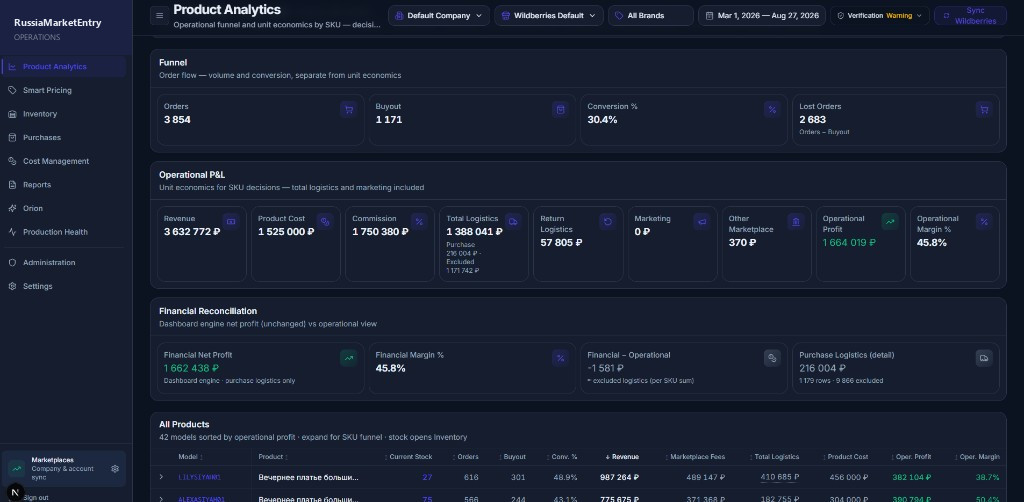Open the Verification Warning dropdown
Image resolution: width=1024 pixels, height=502 pixels.
click(x=880, y=16)
